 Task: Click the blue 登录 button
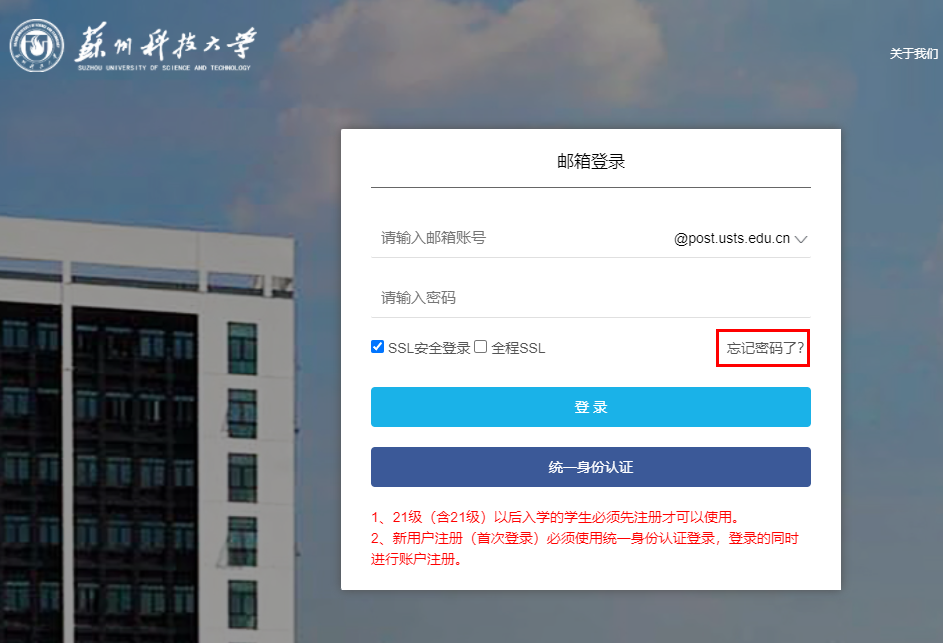tap(591, 407)
